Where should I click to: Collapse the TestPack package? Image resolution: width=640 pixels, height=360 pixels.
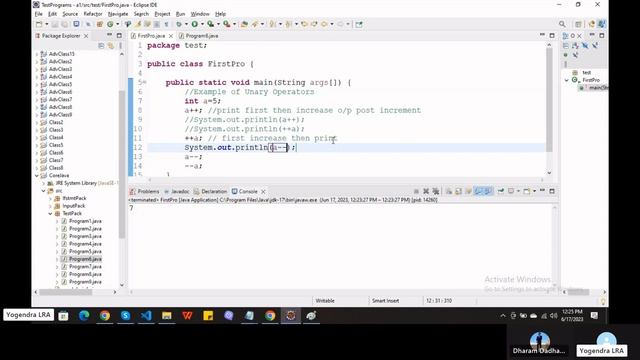click(50, 213)
